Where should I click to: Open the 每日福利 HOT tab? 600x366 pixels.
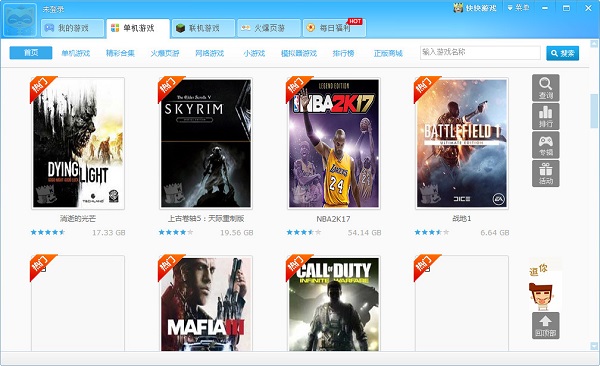(334, 28)
